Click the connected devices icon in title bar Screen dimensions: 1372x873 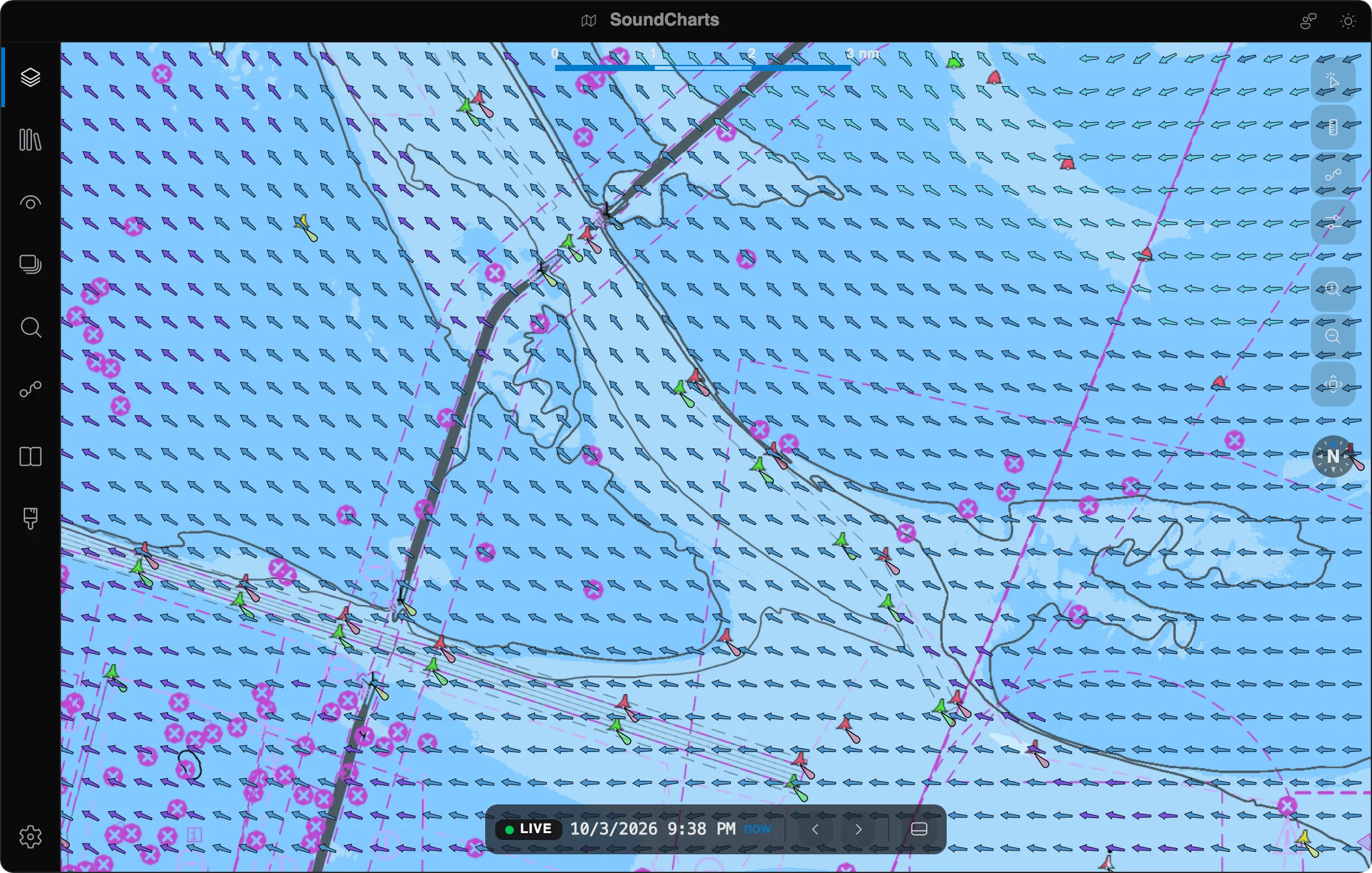pyautogui.click(x=1308, y=21)
